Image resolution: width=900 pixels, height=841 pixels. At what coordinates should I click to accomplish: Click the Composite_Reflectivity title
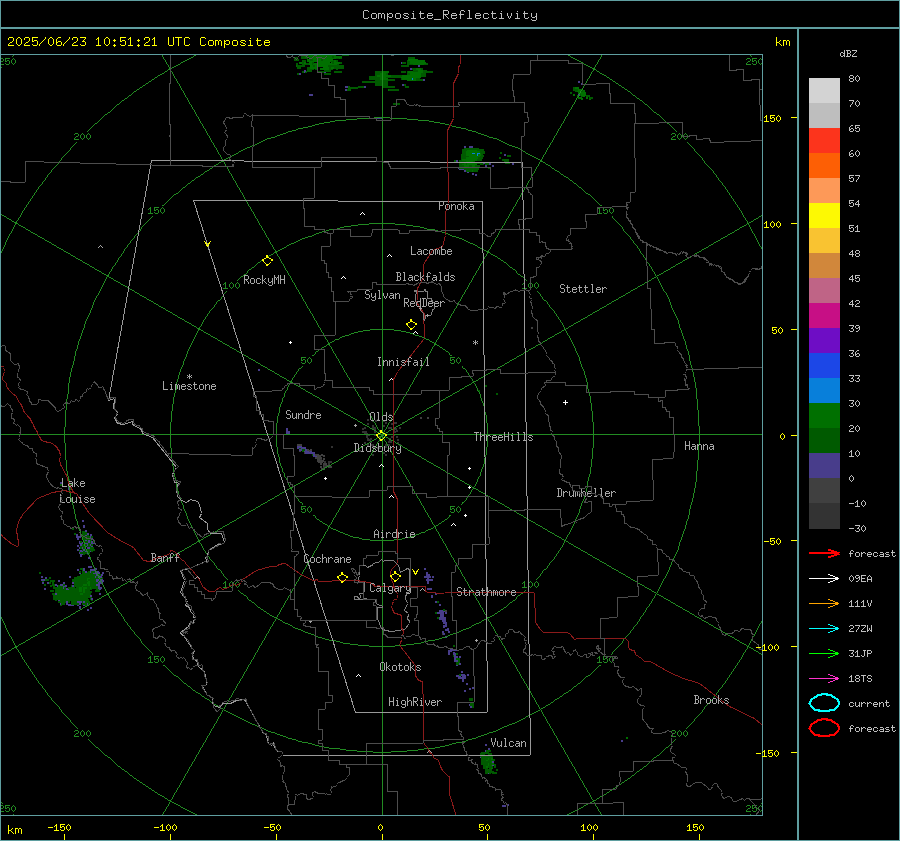click(450, 15)
